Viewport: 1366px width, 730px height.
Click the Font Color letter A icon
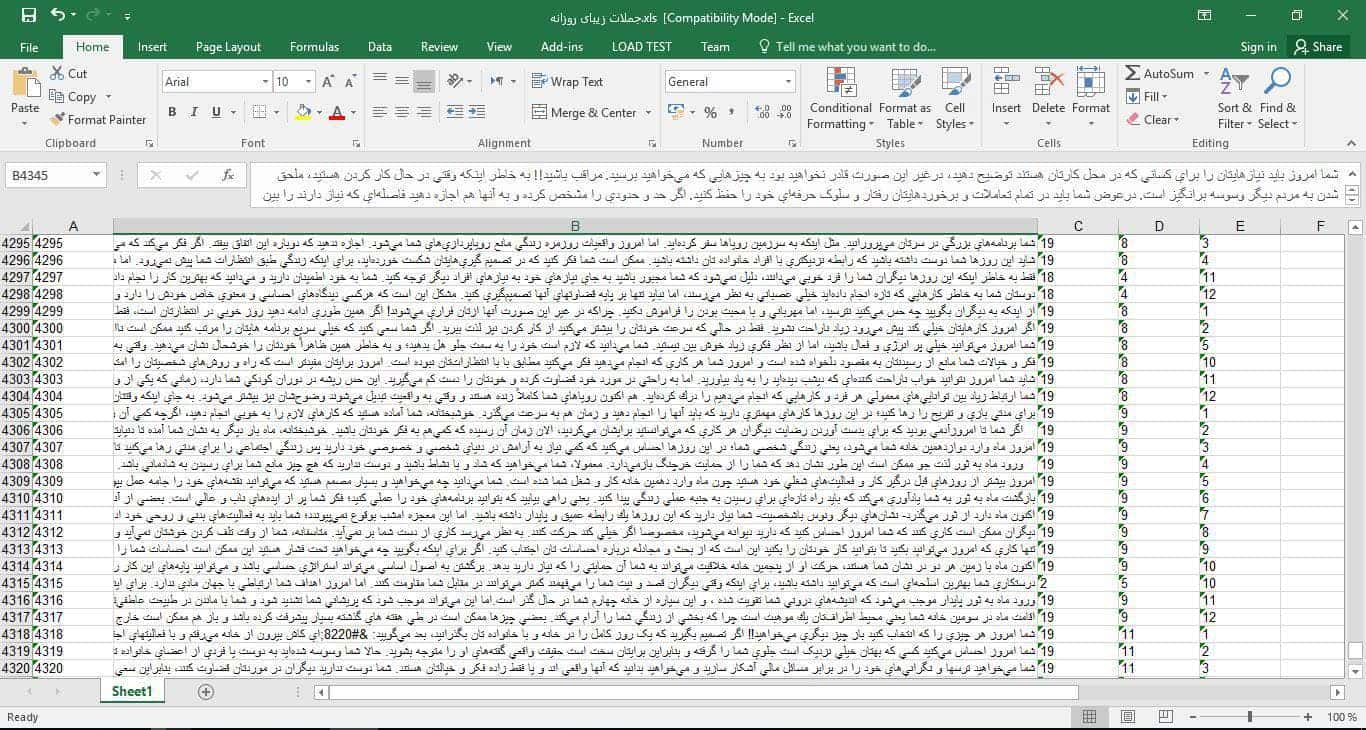336,112
